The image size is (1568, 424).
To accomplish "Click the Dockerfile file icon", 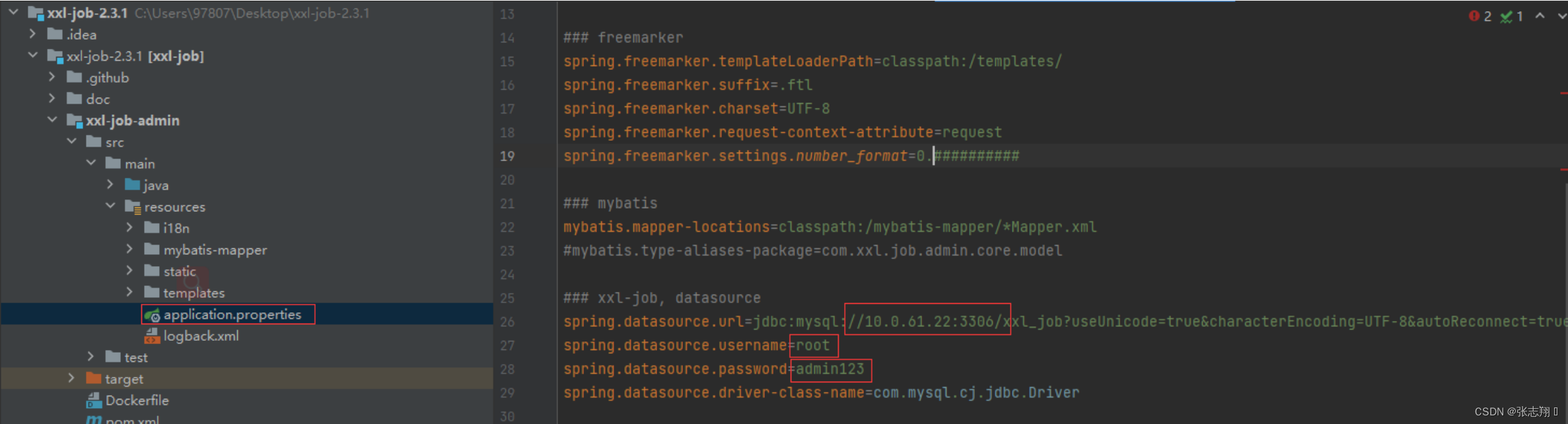I will click(x=93, y=400).
